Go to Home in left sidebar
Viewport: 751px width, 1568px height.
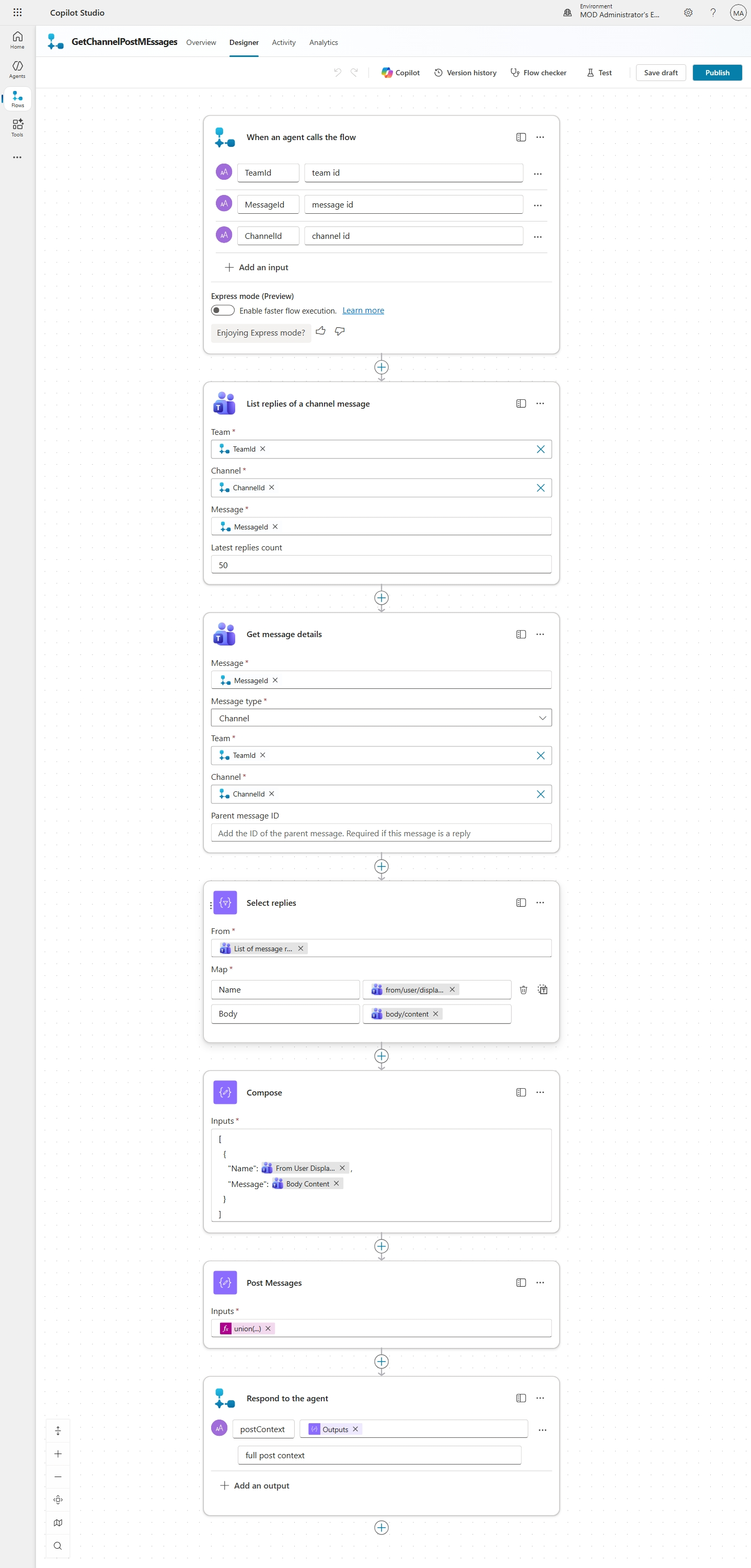17,40
